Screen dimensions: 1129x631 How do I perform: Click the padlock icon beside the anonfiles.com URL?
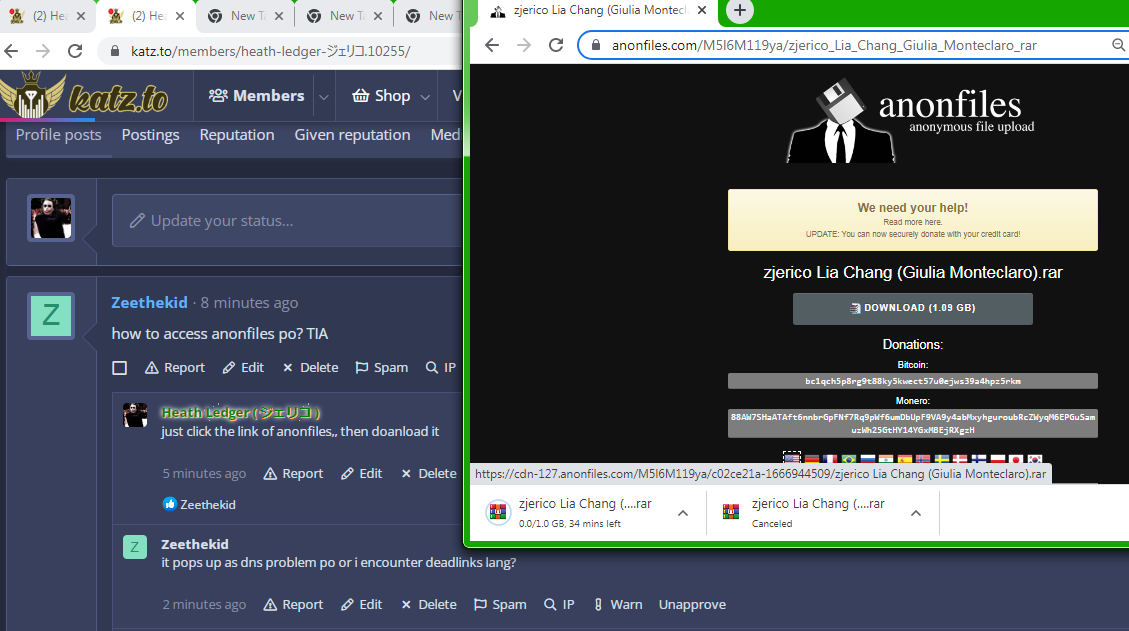point(595,45)
